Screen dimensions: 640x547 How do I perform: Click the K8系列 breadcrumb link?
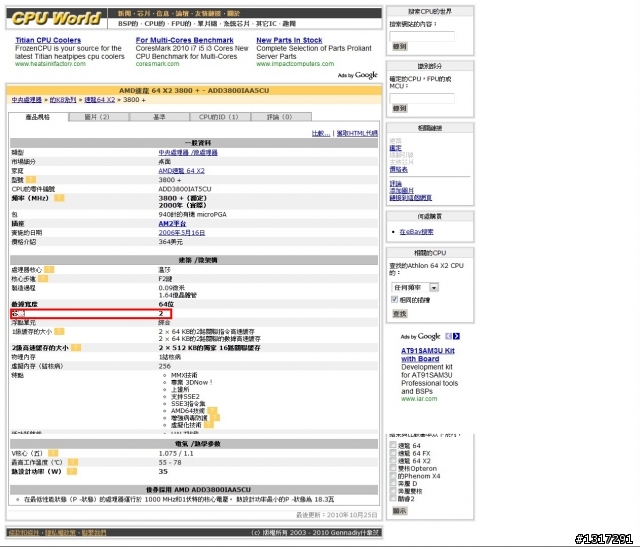click(63, 100)
